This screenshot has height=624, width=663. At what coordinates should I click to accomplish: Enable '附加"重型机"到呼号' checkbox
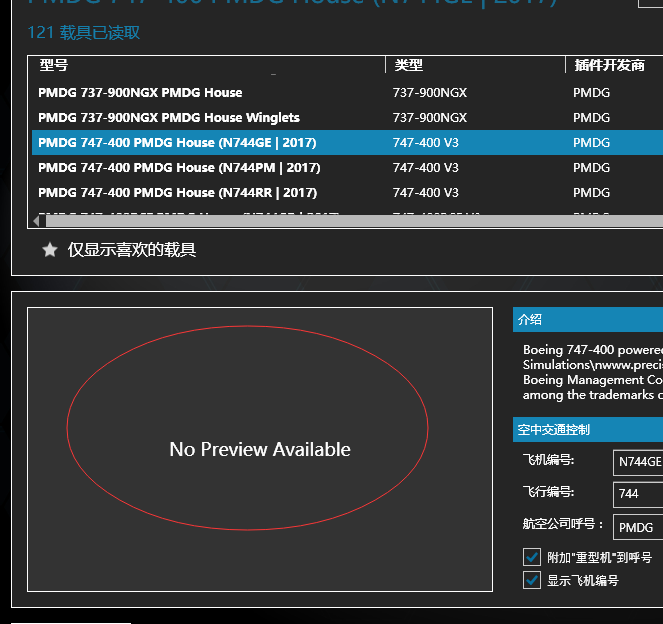pyautogui.click(x=532, y=557)
